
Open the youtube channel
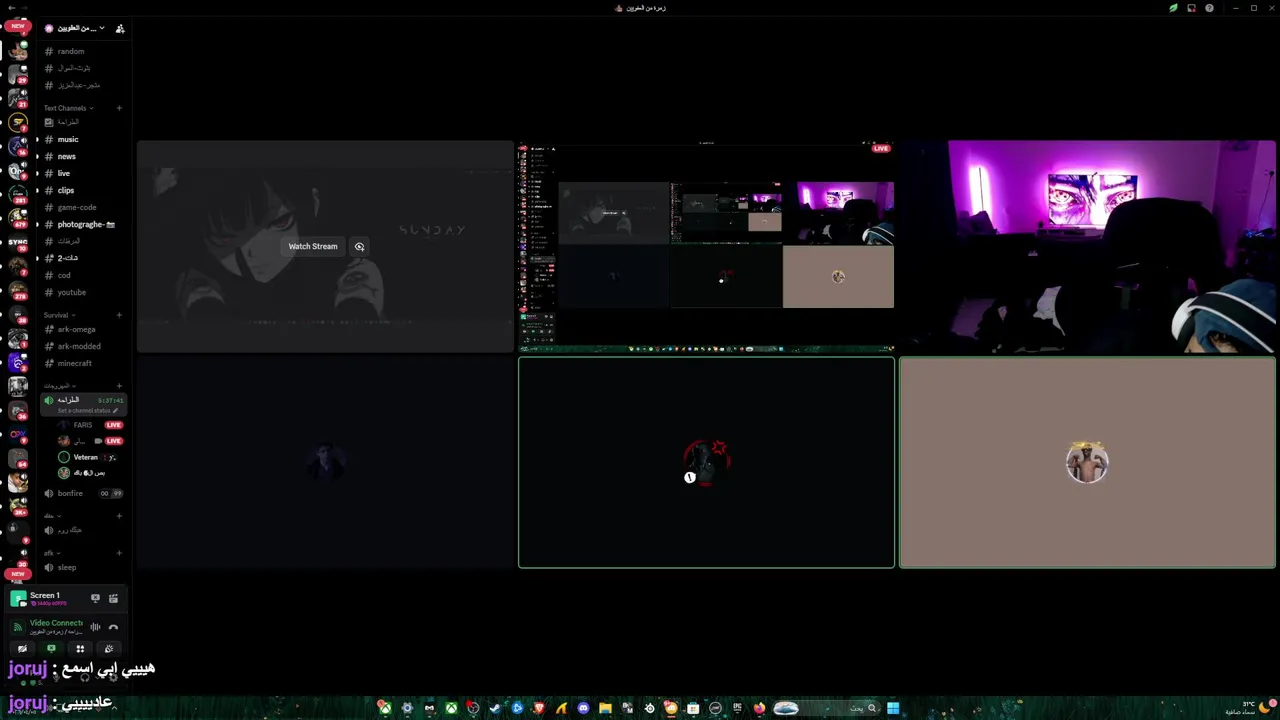pyautogui.click(x=83, y=292)
